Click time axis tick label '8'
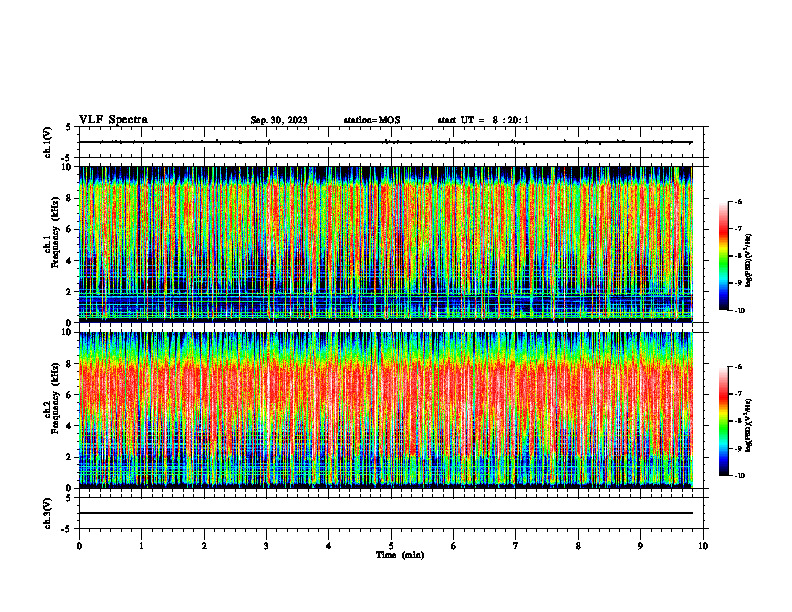 (x=578, y=546)
